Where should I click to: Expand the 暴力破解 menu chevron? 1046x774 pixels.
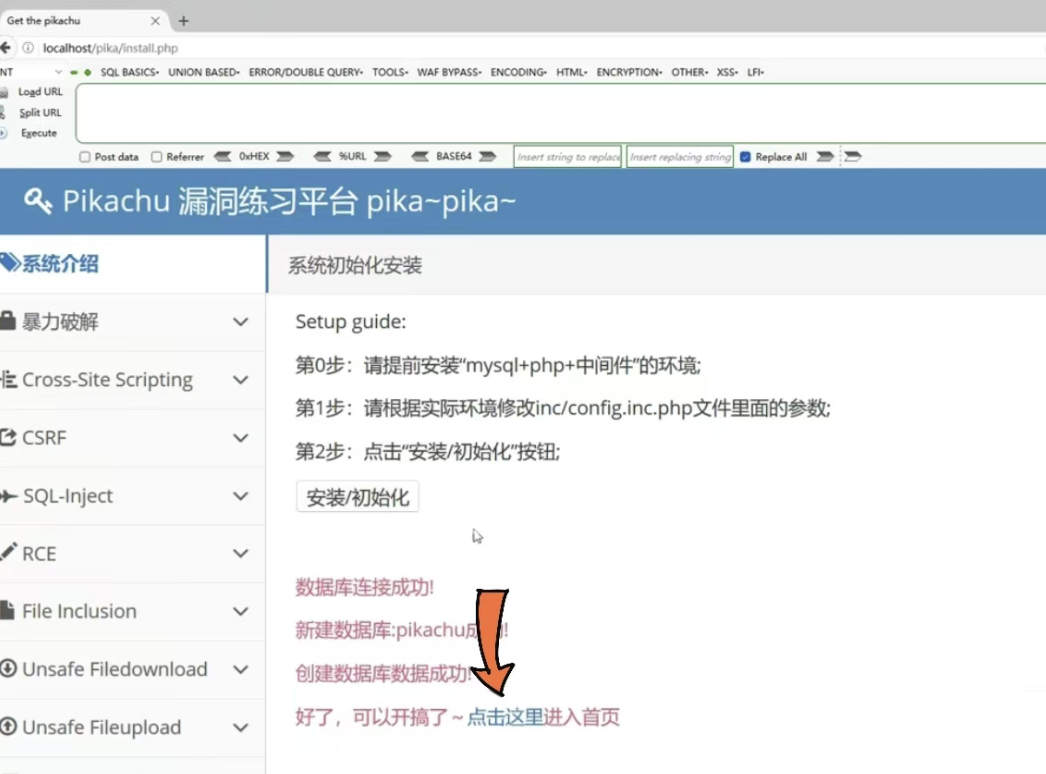click(241, 322)
